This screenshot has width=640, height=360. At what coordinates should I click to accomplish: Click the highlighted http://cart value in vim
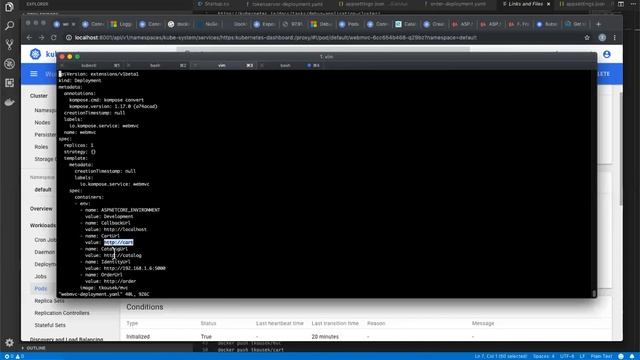[118, 242]
